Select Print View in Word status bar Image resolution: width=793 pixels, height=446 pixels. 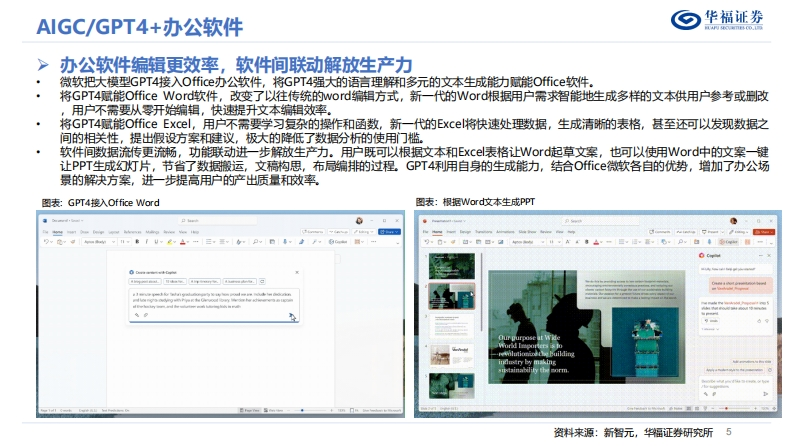[x=250, y=410]
